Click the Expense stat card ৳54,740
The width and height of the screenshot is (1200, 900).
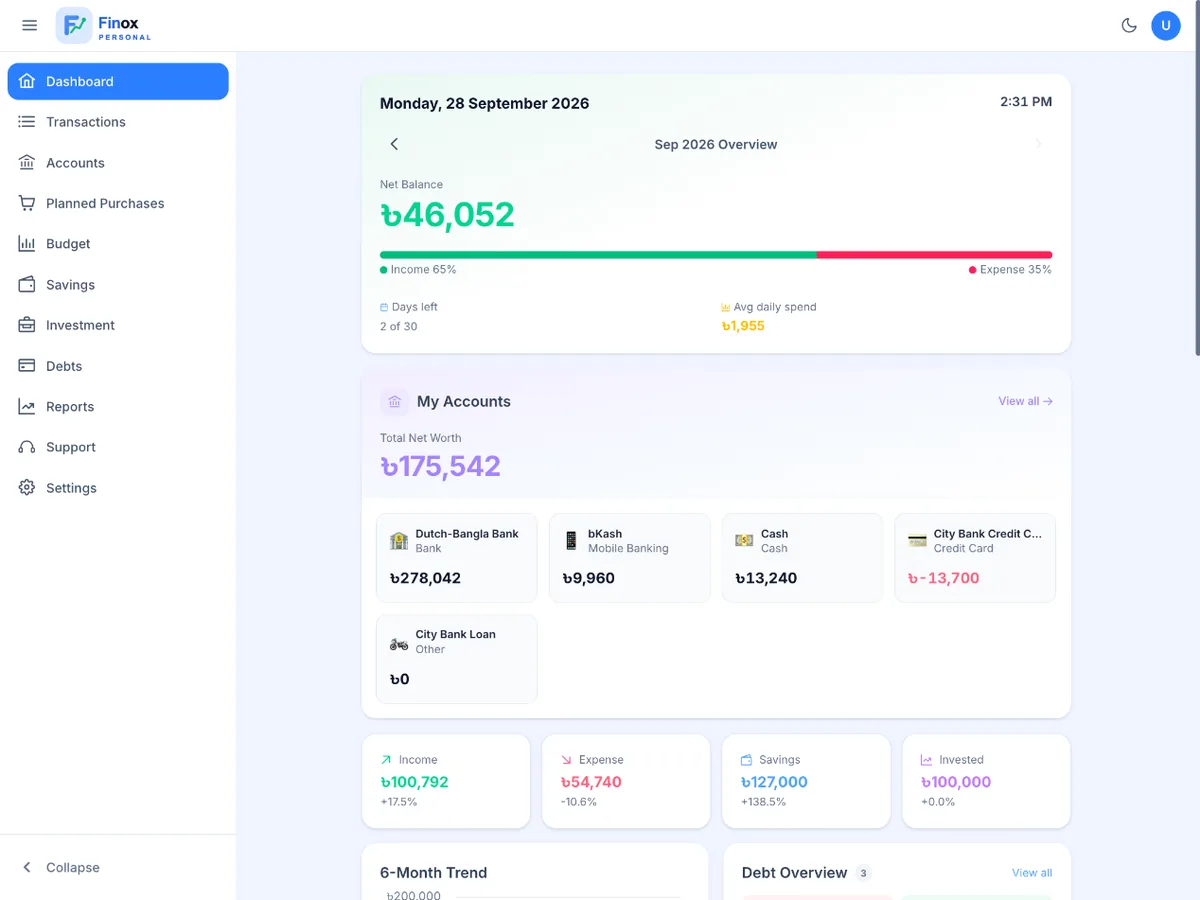(x=626, y=782)
